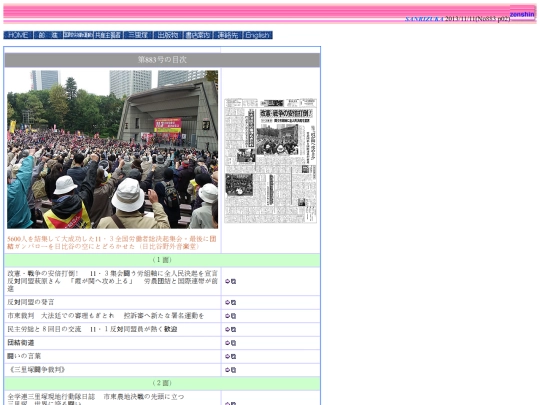Click the zenshin link in header

522,14
